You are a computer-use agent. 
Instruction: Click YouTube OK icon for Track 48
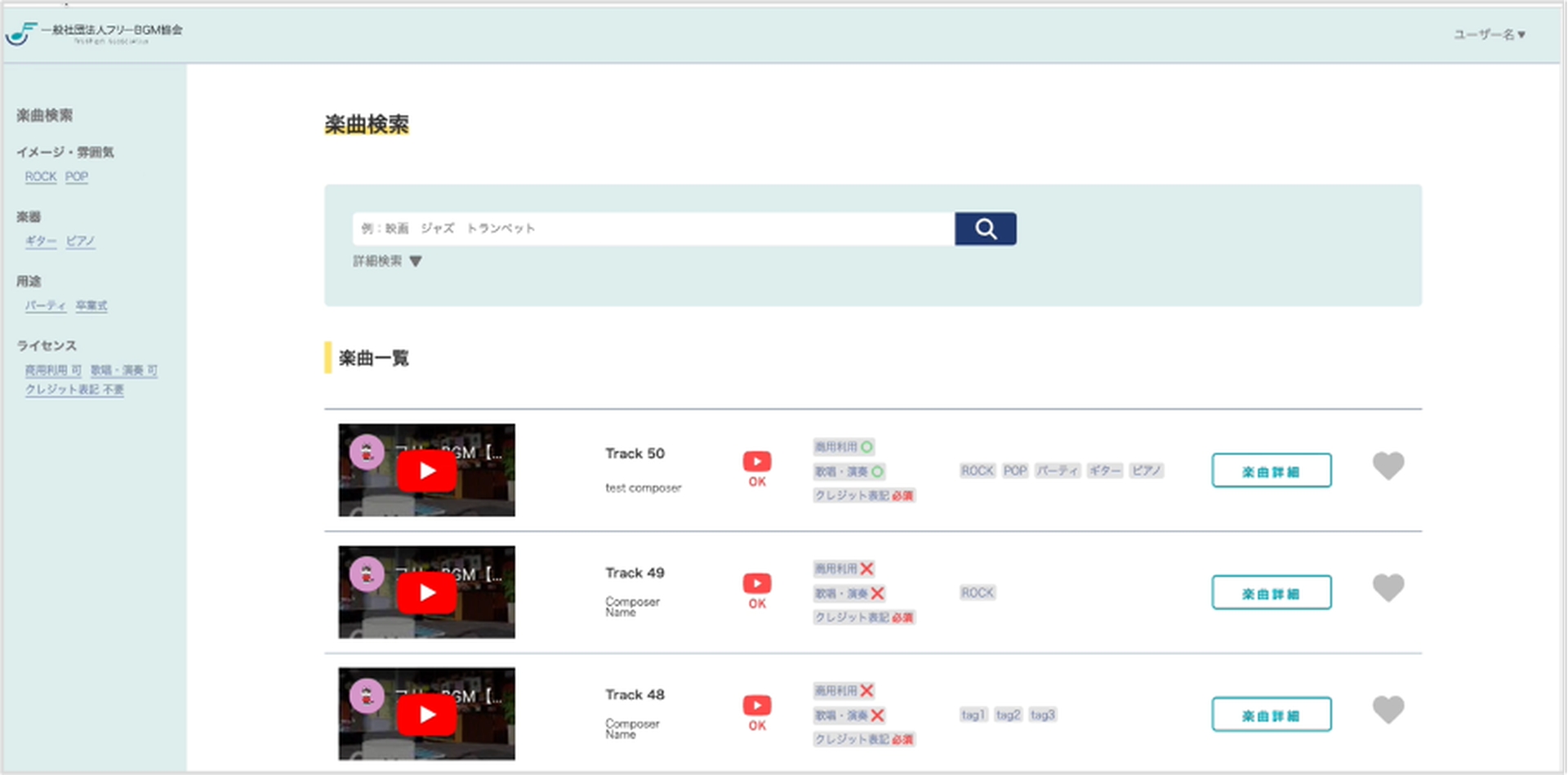coord(757,713)
